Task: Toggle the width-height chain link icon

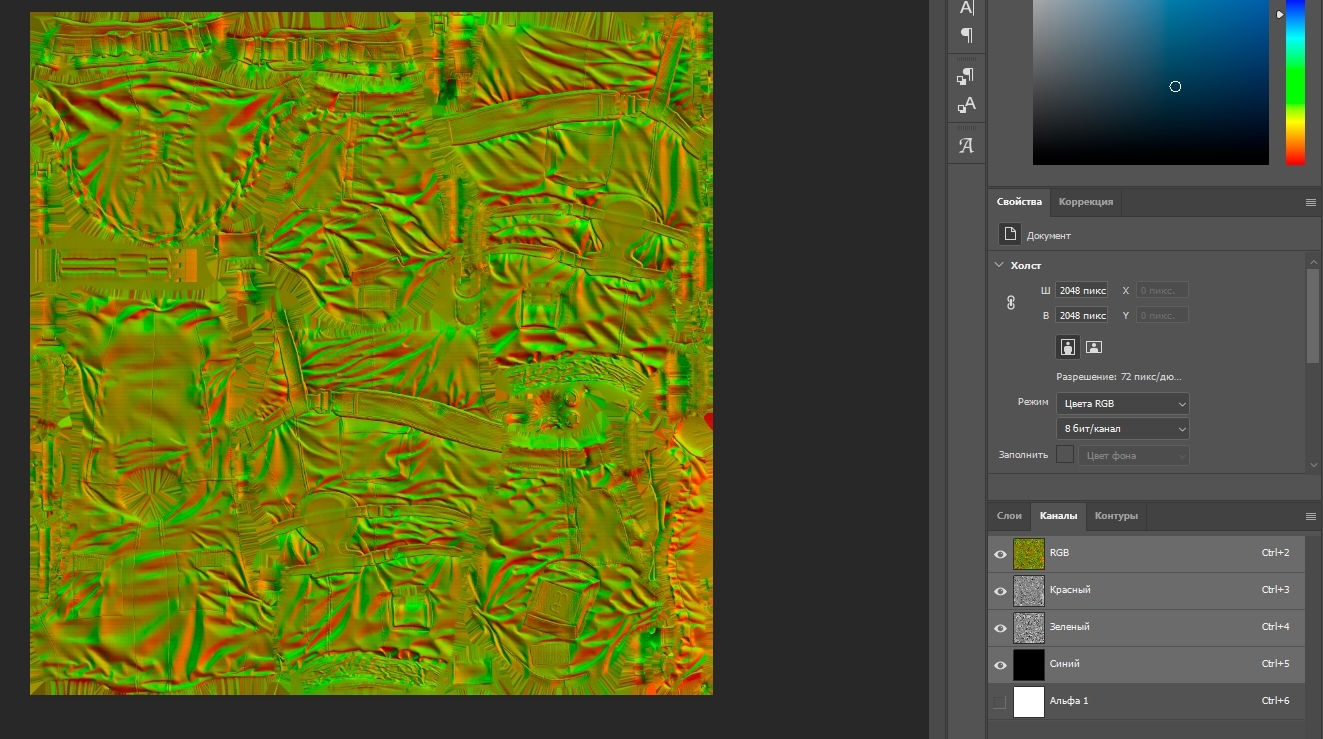Action: tap(1011, 303)
